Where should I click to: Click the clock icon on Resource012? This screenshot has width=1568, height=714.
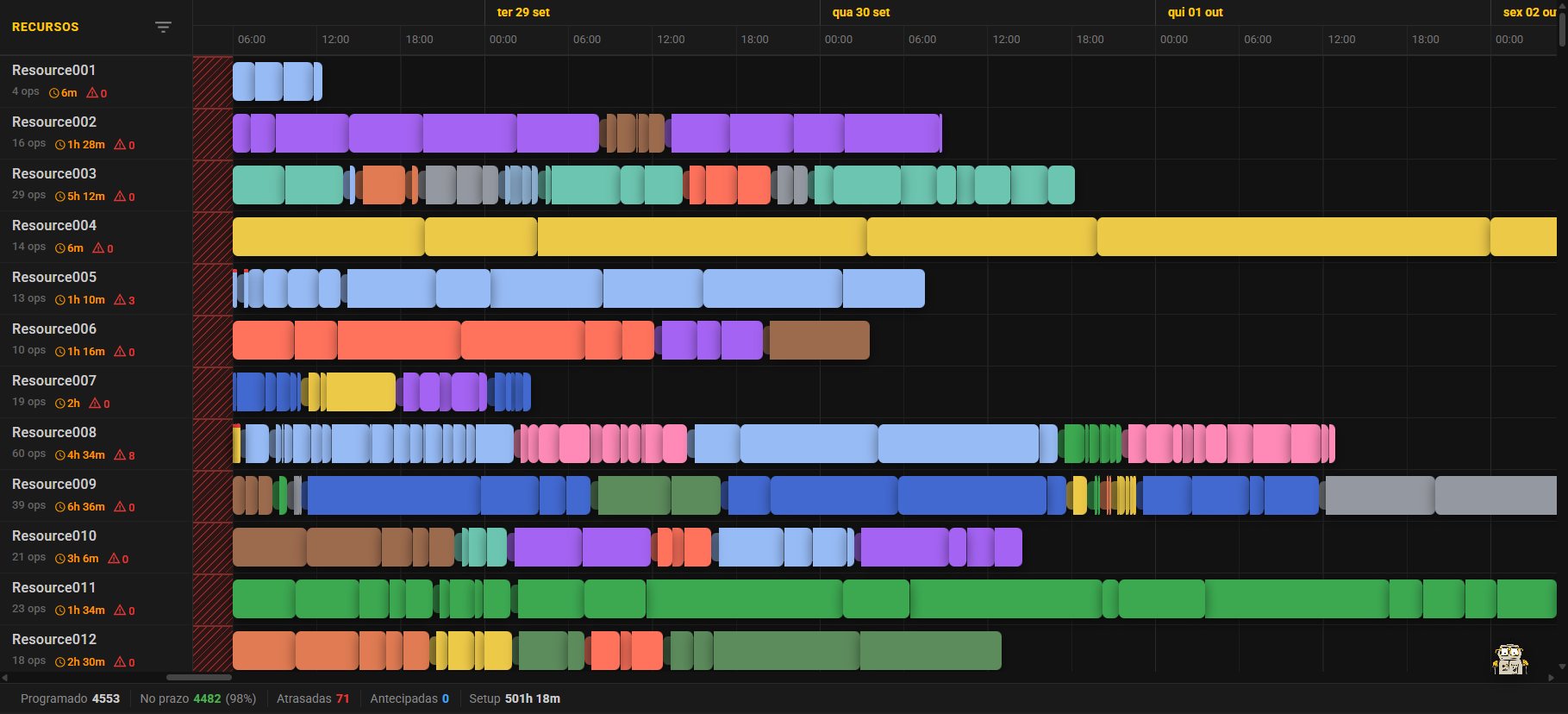tap(60, 662)
